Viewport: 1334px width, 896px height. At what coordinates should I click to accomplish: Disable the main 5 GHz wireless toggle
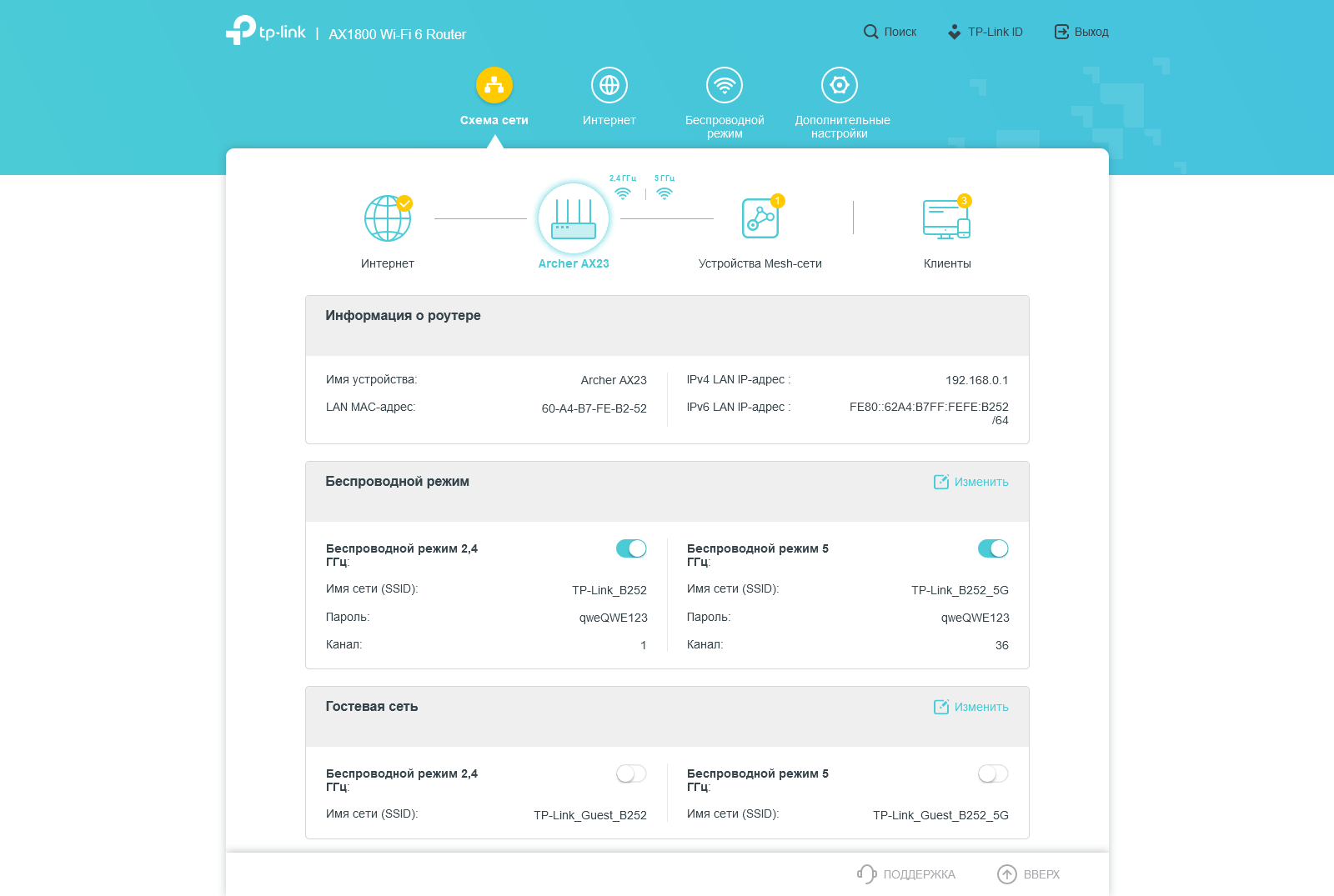[x=993, y=548]
